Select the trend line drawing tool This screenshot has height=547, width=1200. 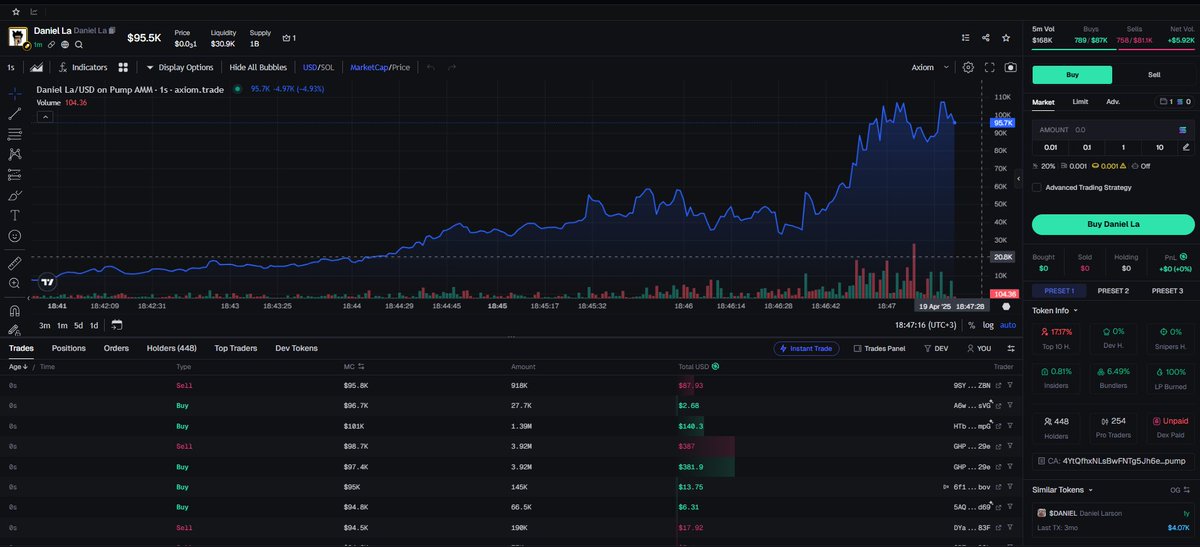pyautogui.click(x=15, y=113)
